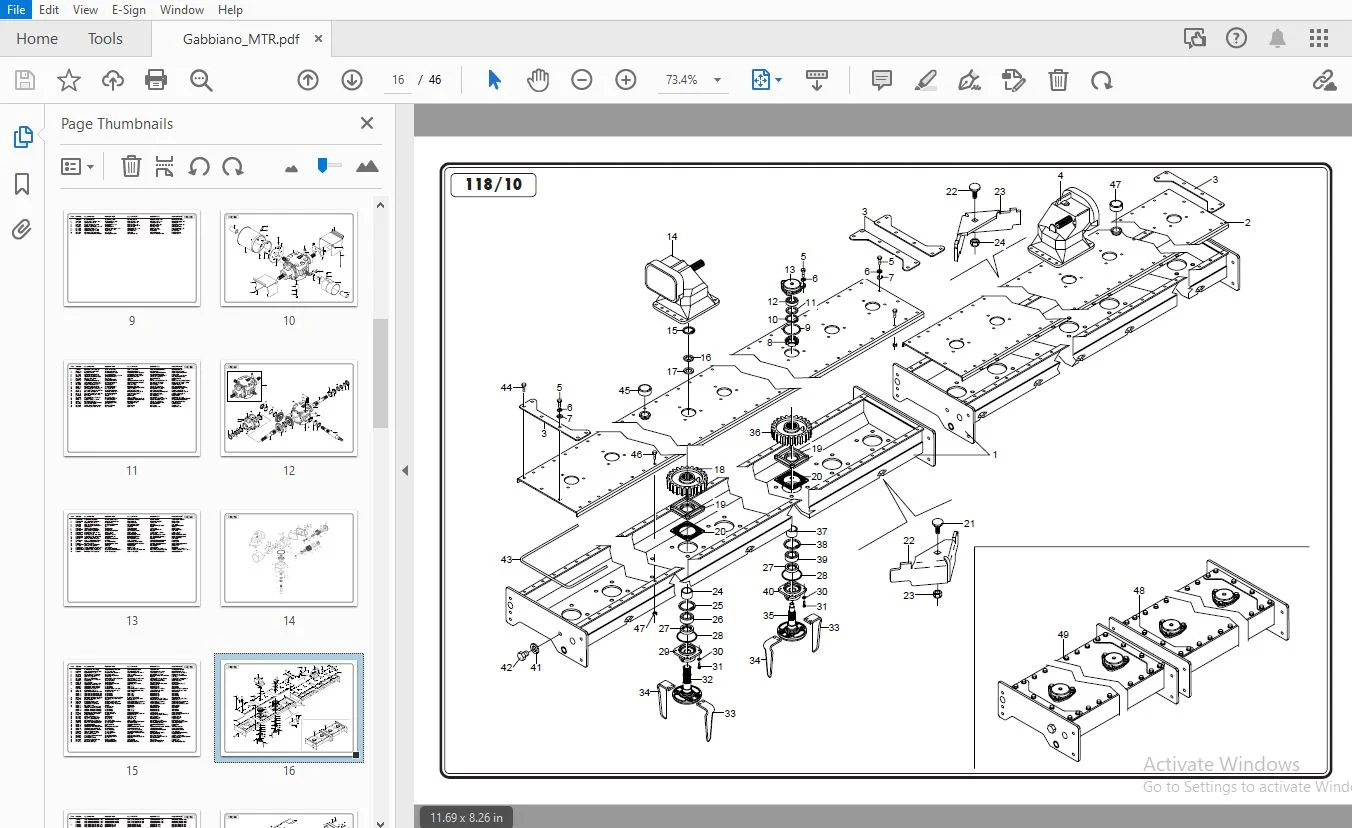Open the thumbnails options dropdown menu
This screenshot has height=828, width=1352.
click(77, 167)
